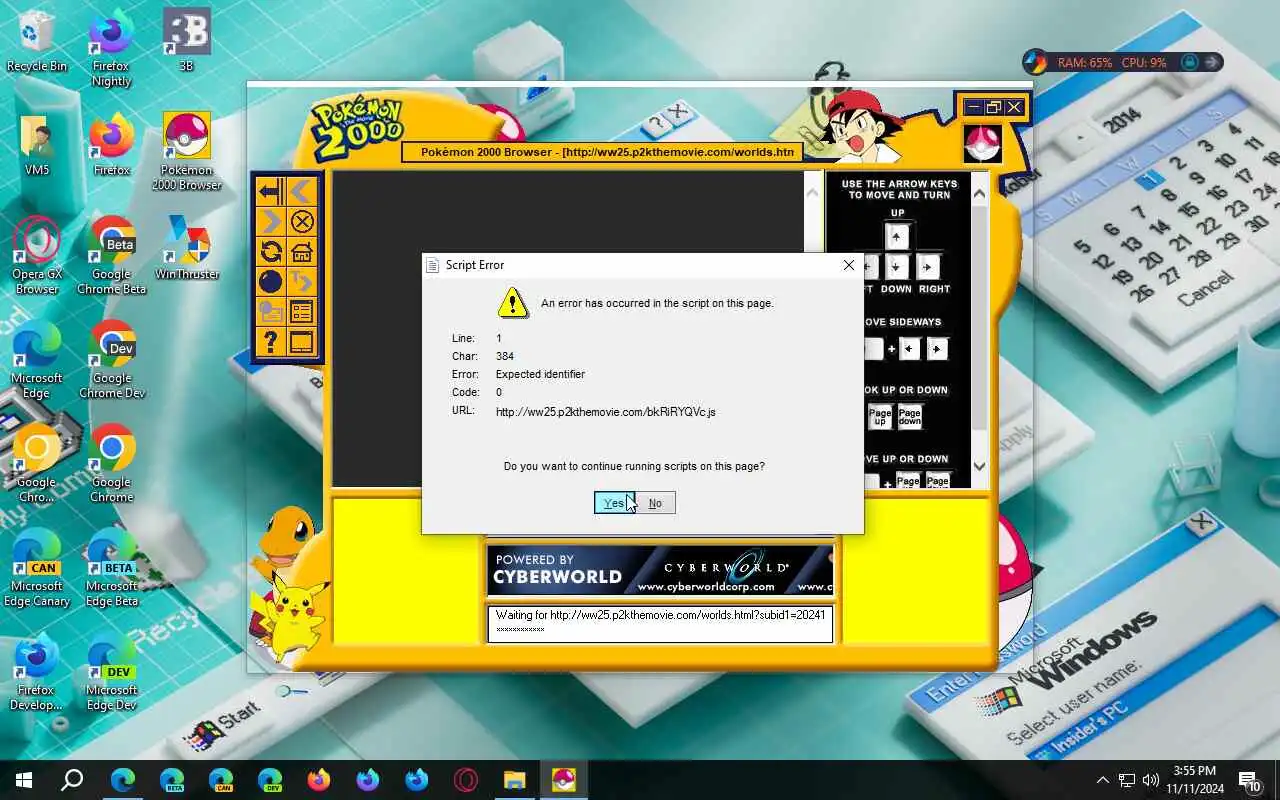The width and height of the screenshot is (1280, 800).
Task: Click the Poké Ball icon under window controls
Action: tap(982, 143)
